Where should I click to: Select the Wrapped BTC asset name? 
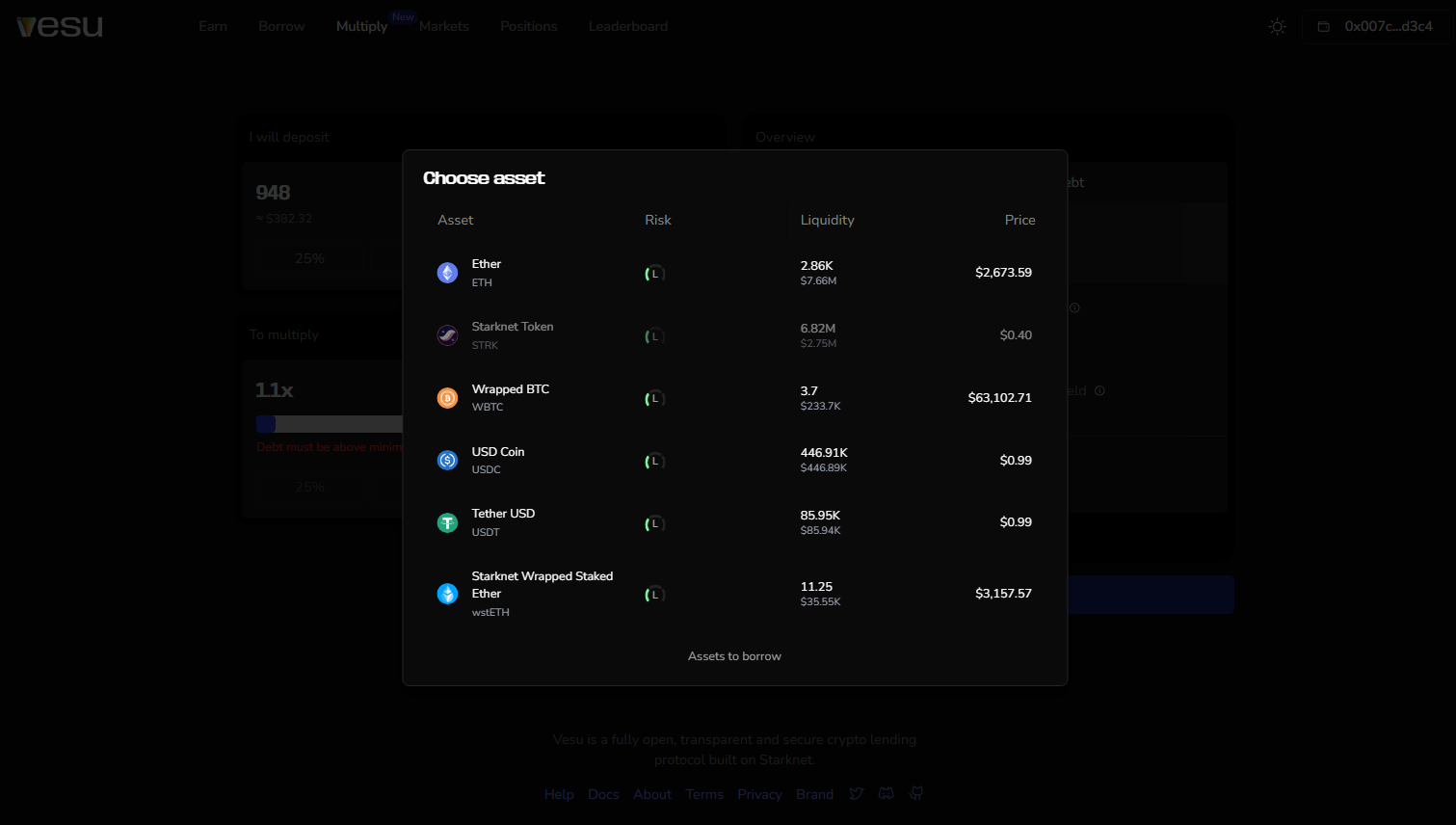(511, 389)
